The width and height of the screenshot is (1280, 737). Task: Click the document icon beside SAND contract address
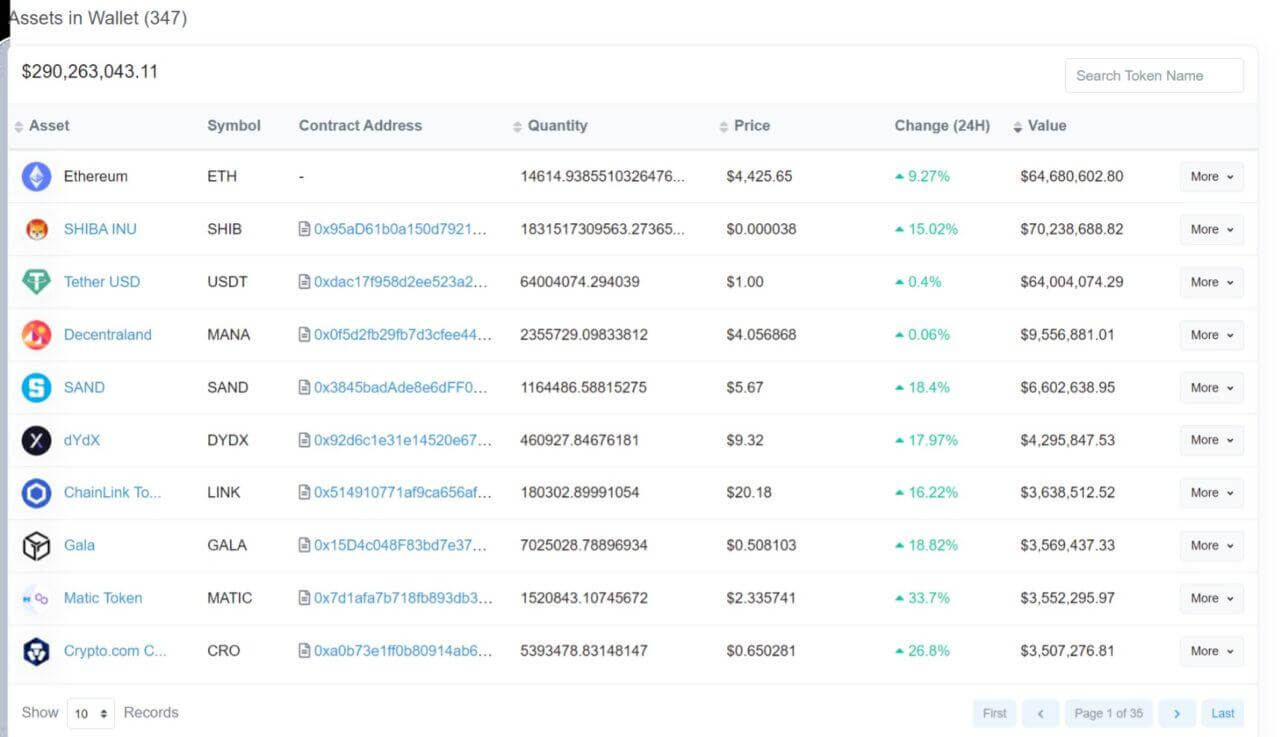[x=304, y=387]
